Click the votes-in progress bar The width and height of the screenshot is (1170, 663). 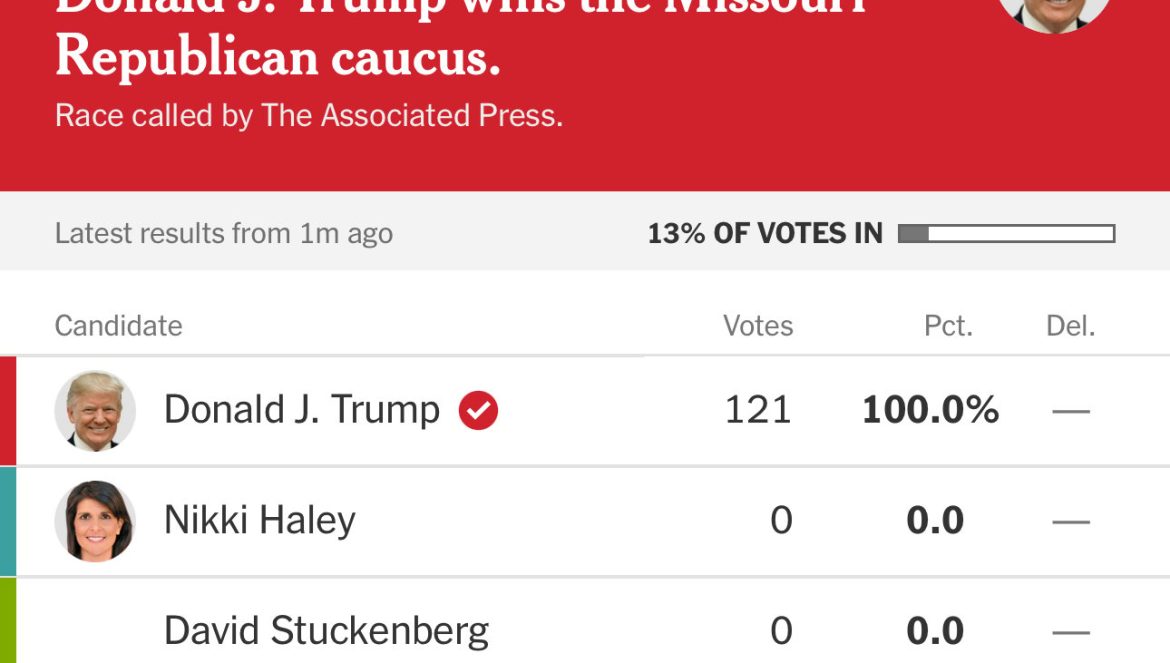click(1006, 234)
